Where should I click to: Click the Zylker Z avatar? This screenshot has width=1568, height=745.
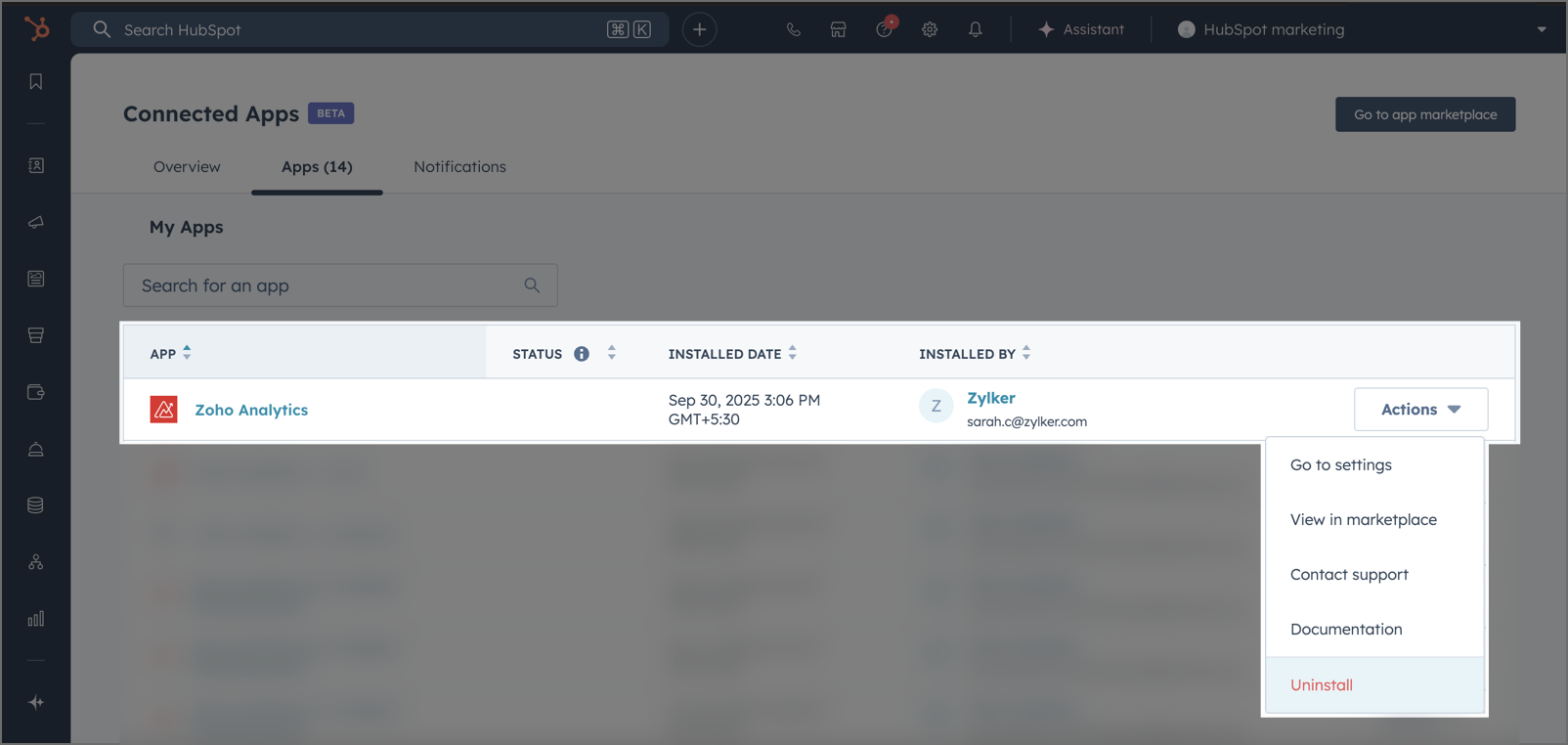936,406
